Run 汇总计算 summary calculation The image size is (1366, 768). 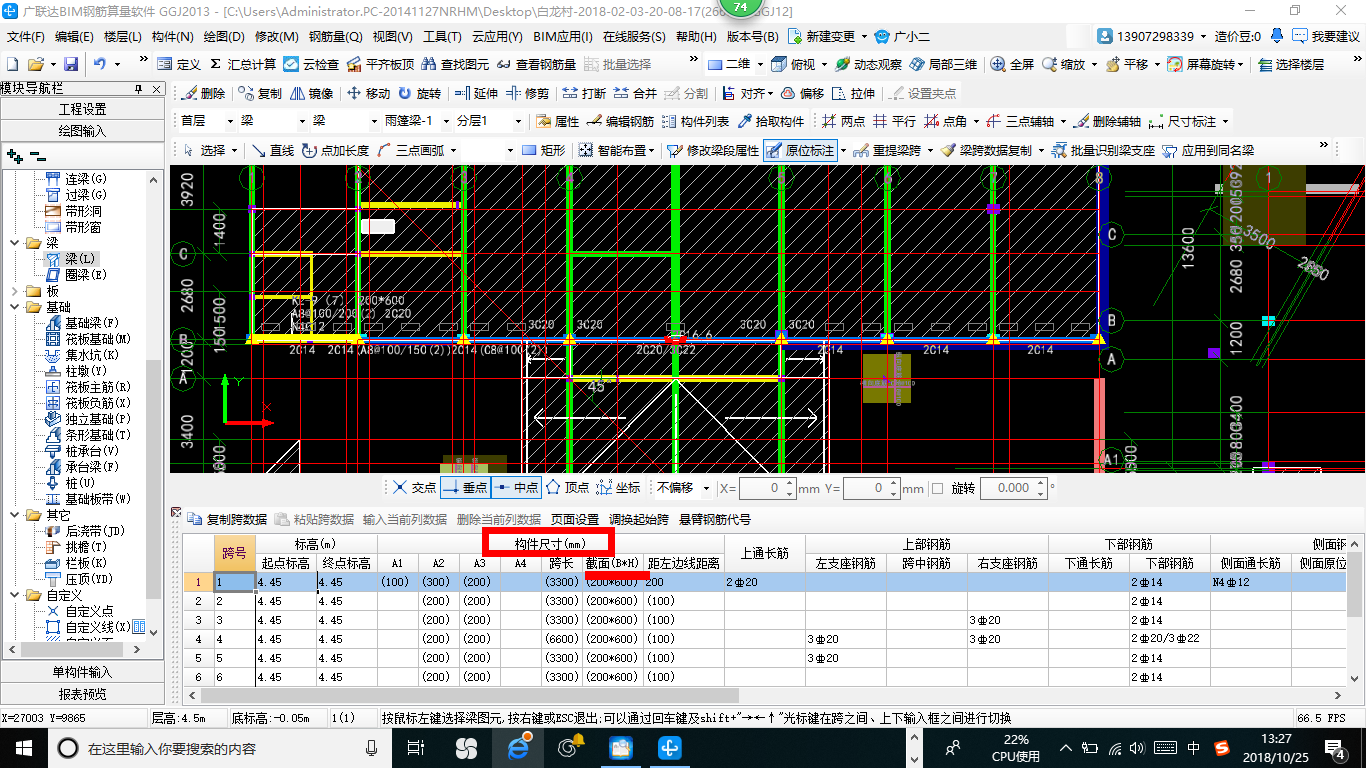click(243, 64)
